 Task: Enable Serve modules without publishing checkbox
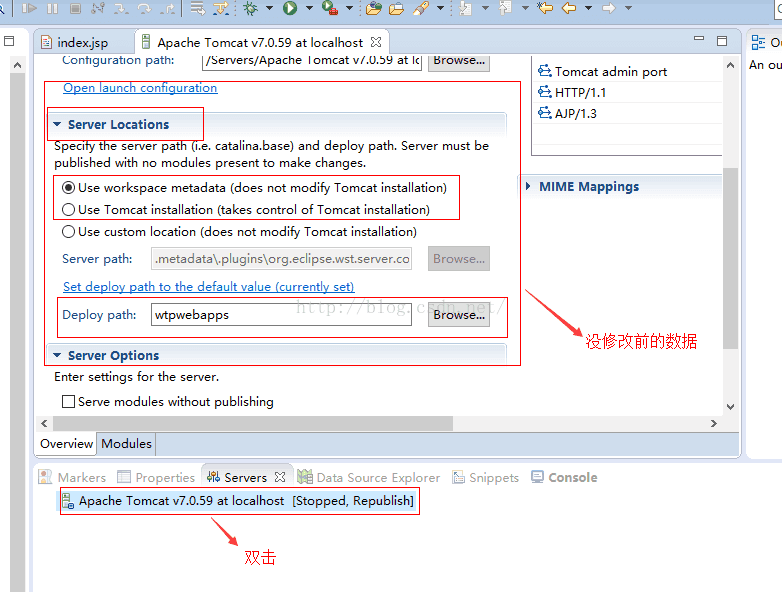pos(68,401)
